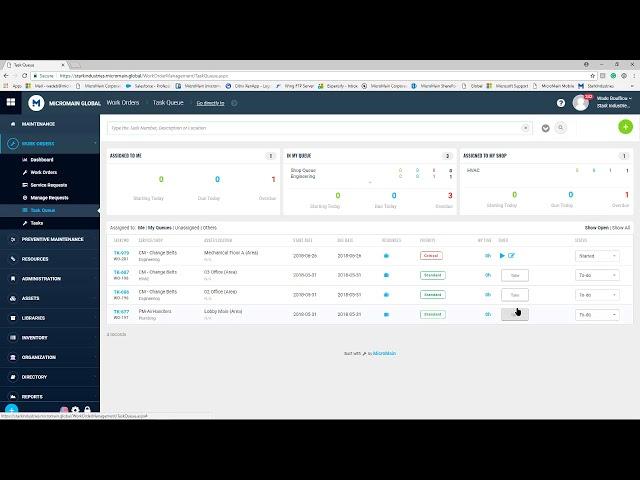Viewport: 640px width, 480px height.
Task: Bookmark this page with the star icon
Action: click(592, 76)
